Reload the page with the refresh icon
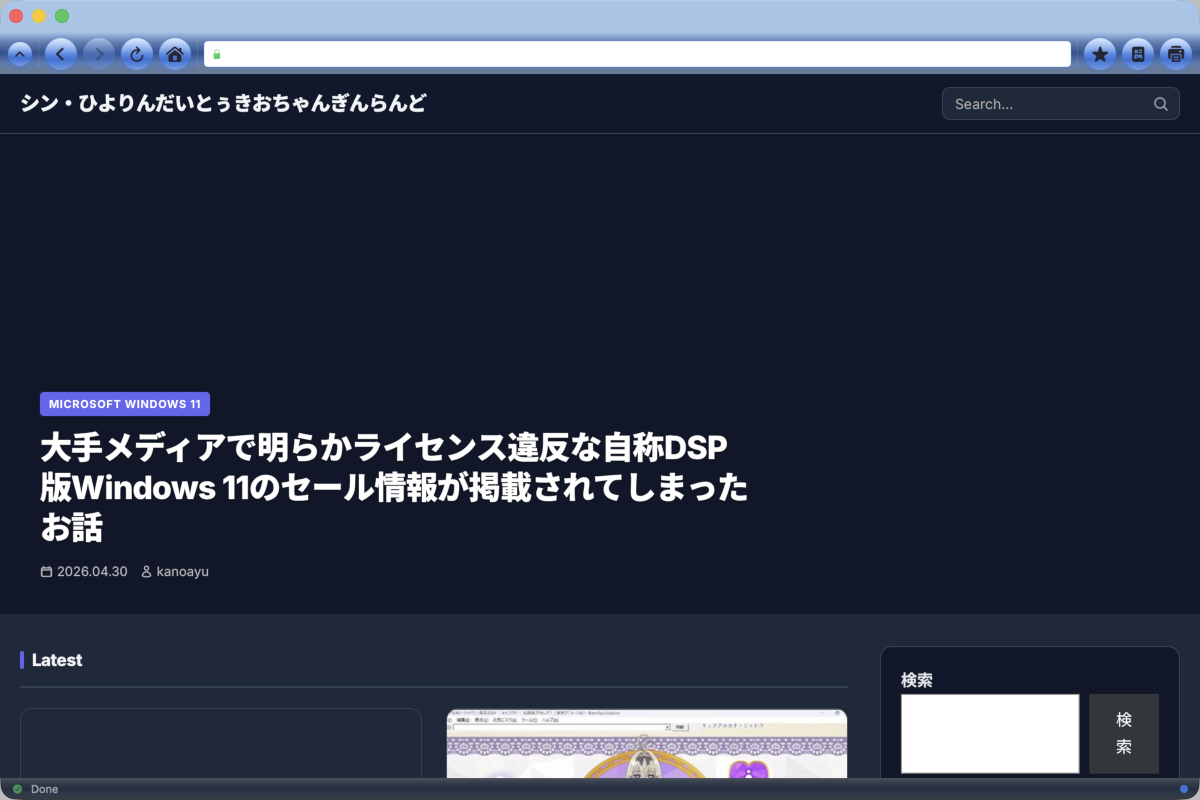 pyautogui.click(x=136, y=54)
